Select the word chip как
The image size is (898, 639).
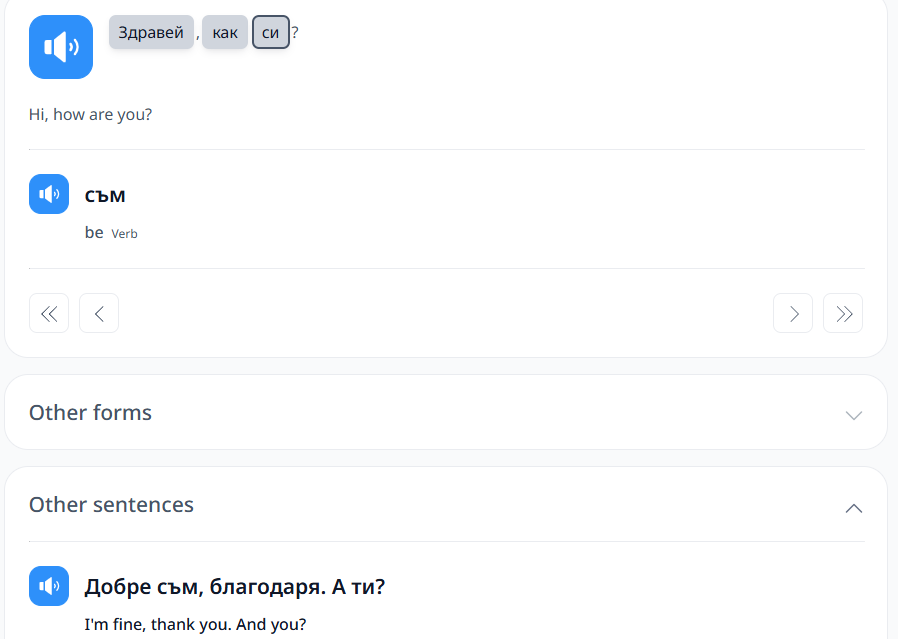click(224, 32)
